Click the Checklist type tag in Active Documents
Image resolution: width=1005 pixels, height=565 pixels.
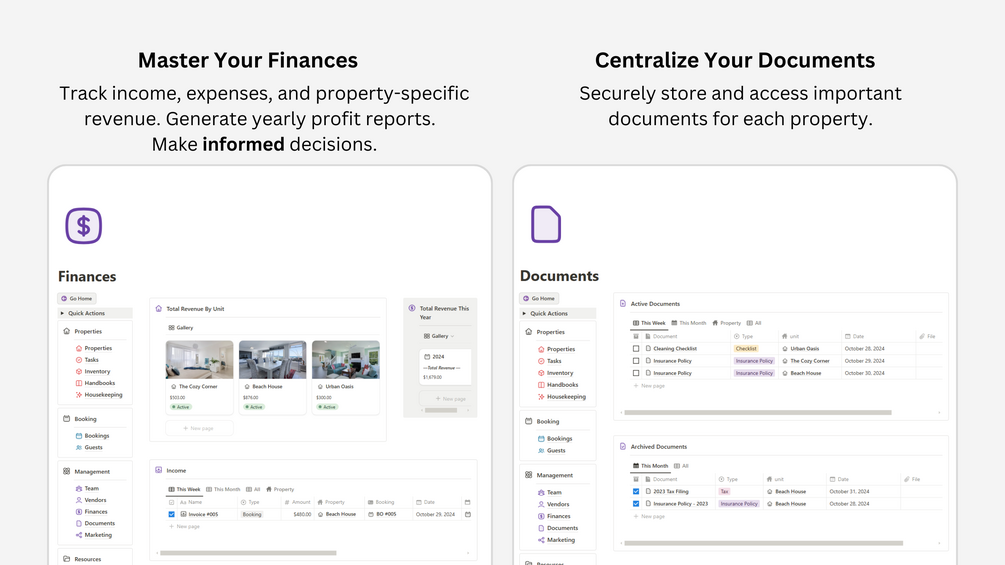[x=746, y=348]
